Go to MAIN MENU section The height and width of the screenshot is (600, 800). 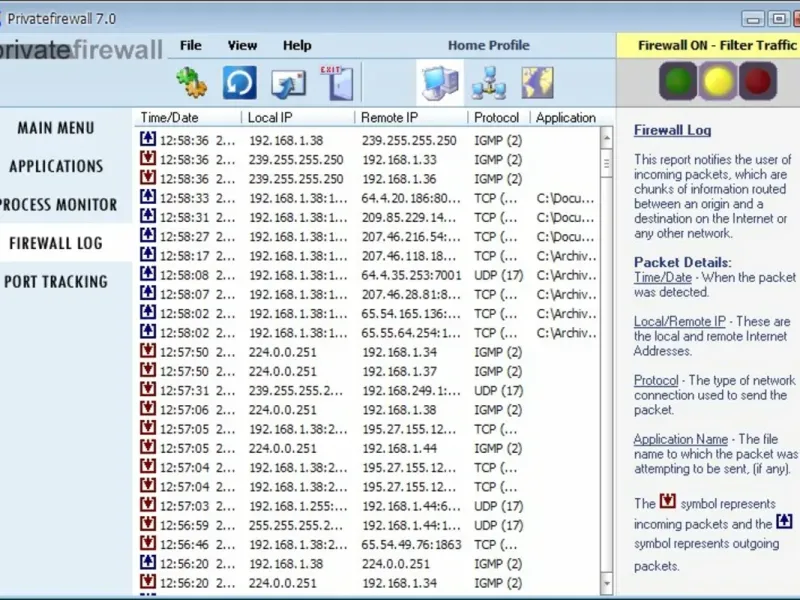pos(56,128)
